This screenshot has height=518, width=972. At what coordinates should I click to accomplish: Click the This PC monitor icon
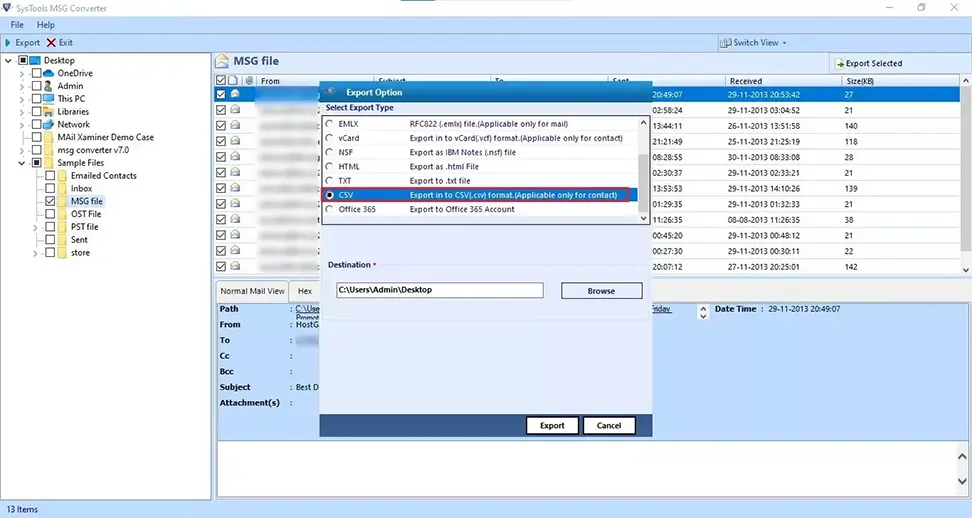pyautogui.click(x=49, y=99)
